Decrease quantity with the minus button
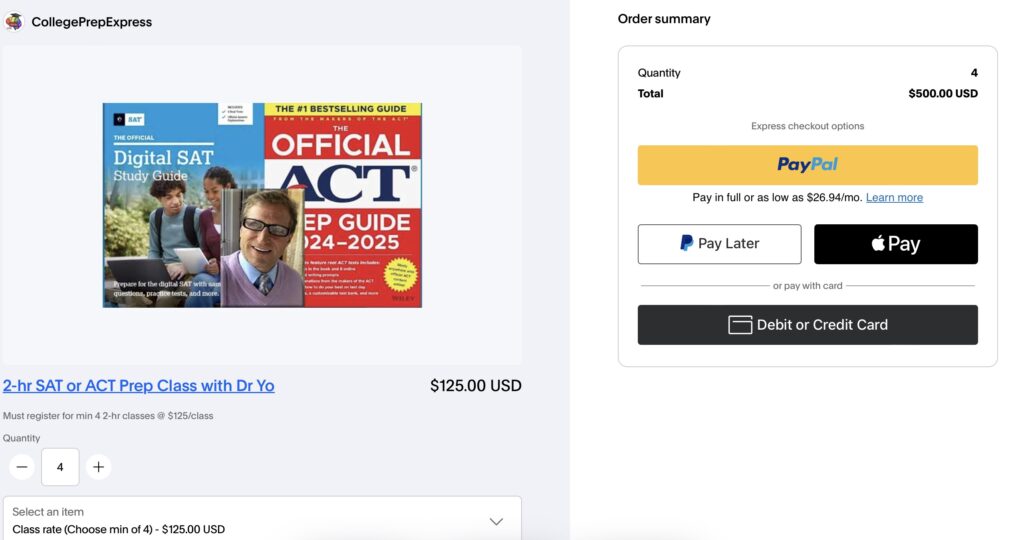 coord(22,467)
